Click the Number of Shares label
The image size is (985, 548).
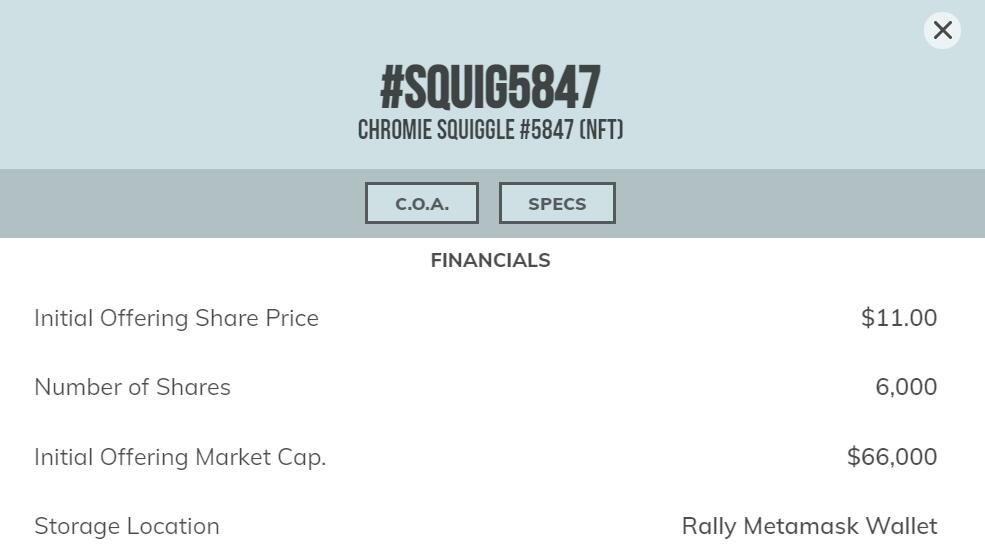[x=132, y=387]
